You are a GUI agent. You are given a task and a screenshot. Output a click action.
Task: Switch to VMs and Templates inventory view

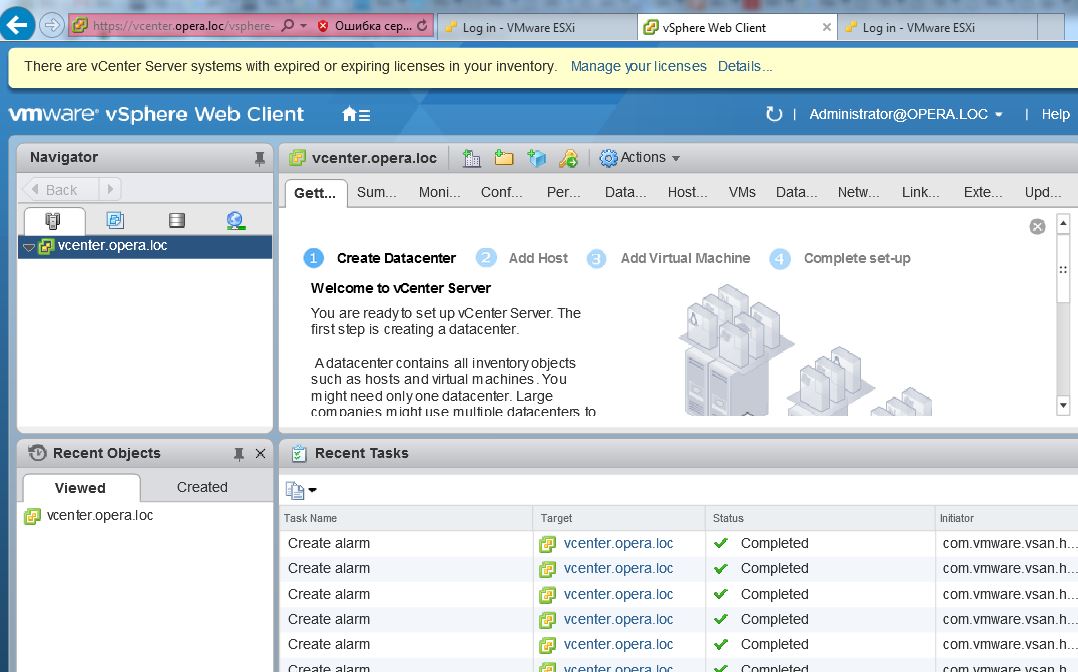pos(115,220)
